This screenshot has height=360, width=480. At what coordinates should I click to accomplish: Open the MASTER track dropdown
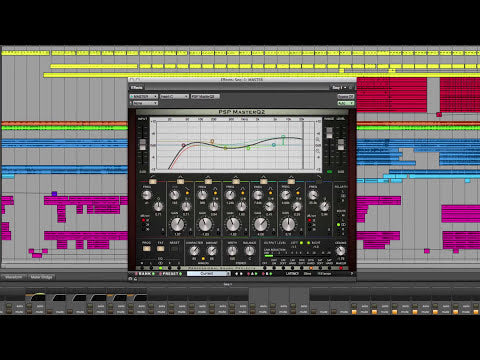pyautogui.click(x=144, y=96)
